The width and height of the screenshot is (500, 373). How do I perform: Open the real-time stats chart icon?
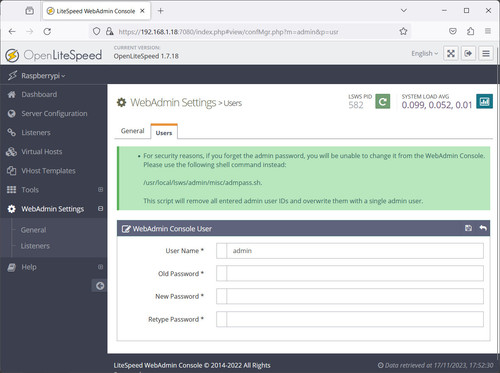(x=485, y=101)
